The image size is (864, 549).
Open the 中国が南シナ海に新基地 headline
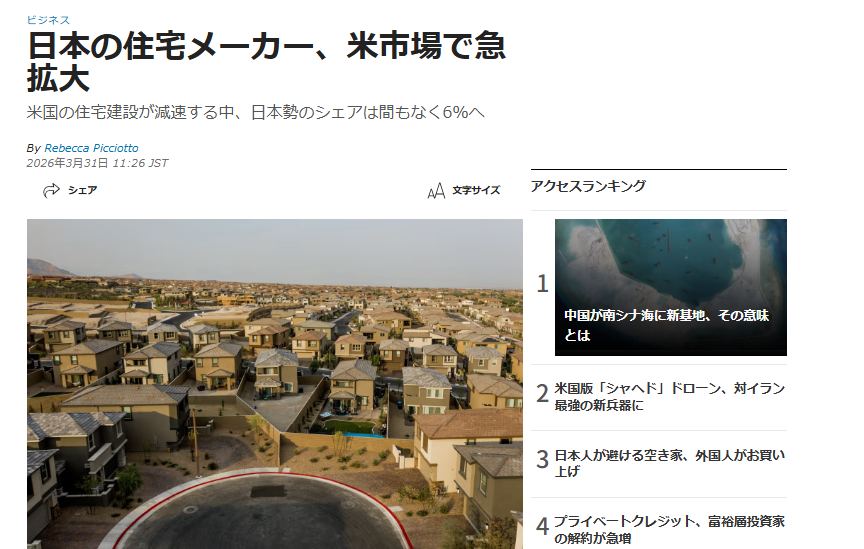point(666,325)
